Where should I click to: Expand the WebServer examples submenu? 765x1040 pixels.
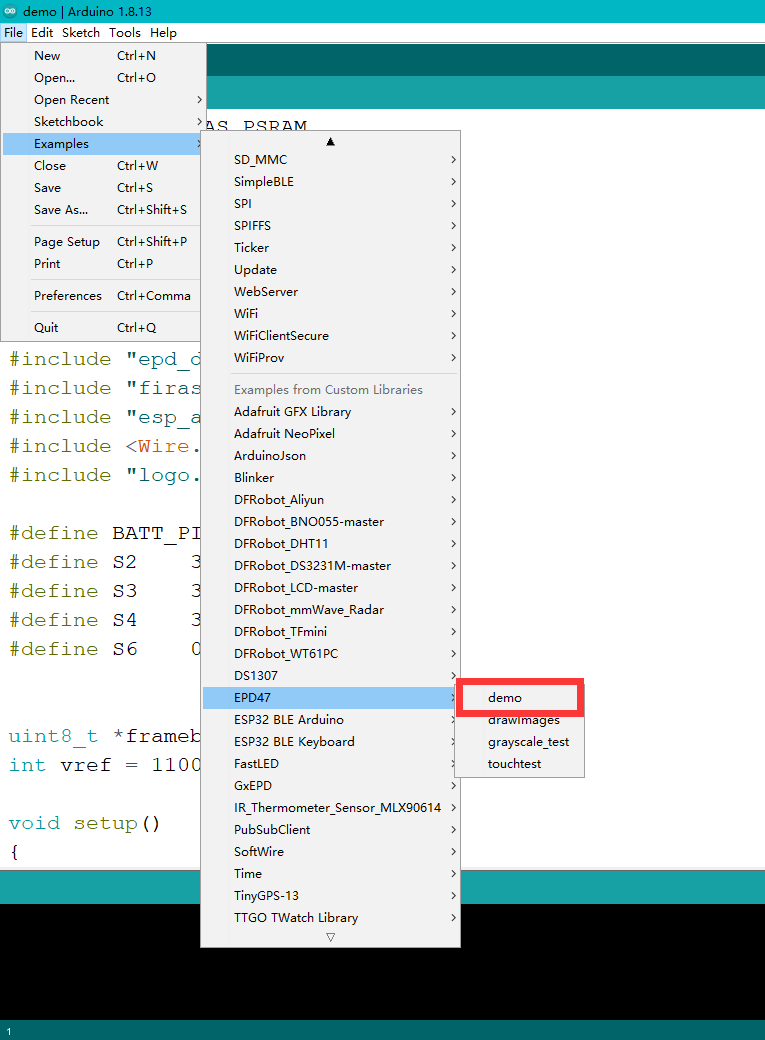pyautogui.click(x=330, y=291)
